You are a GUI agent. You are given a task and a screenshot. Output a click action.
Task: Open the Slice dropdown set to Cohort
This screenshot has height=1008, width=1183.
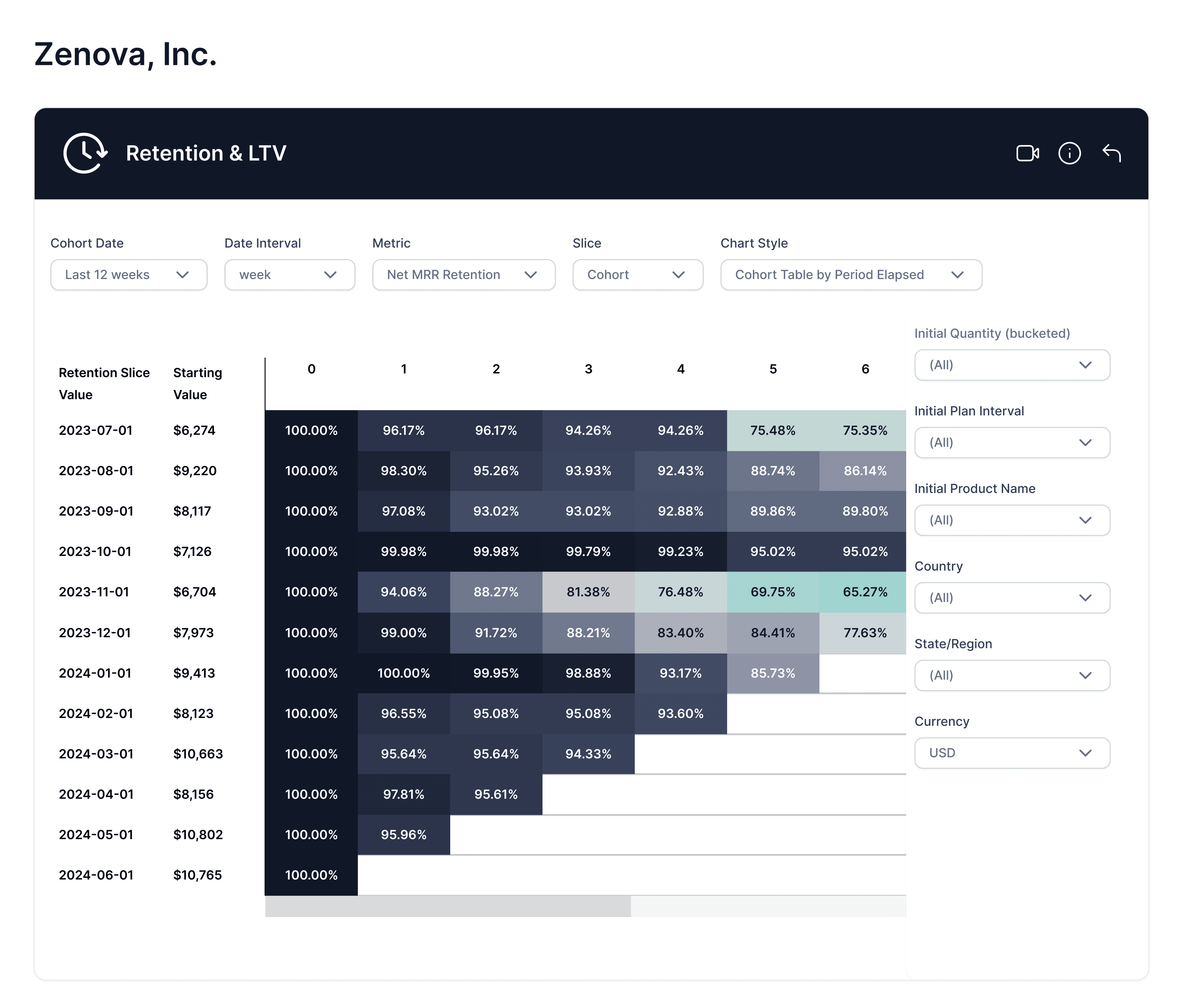click(x=638, y=275)
